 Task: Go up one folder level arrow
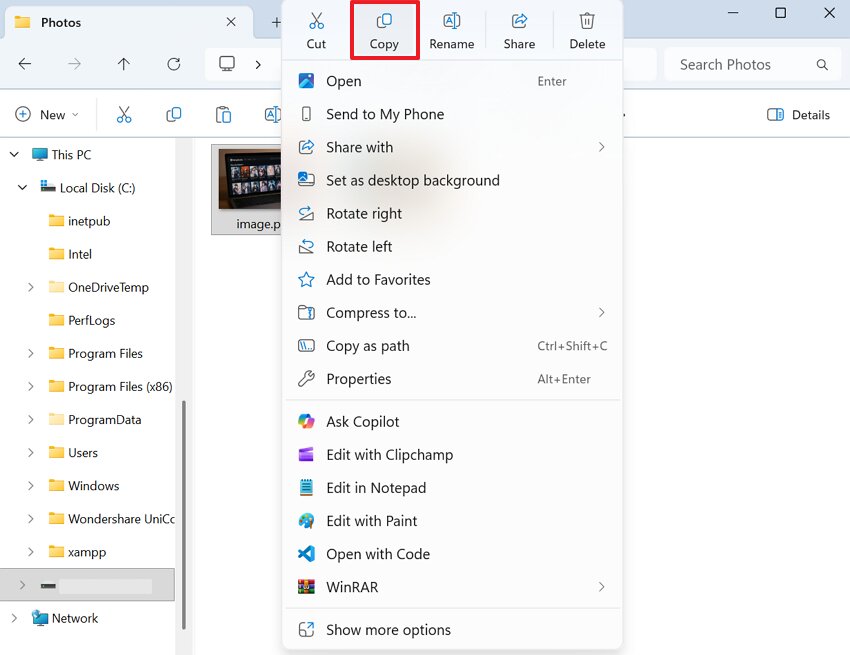pos(124,64)
